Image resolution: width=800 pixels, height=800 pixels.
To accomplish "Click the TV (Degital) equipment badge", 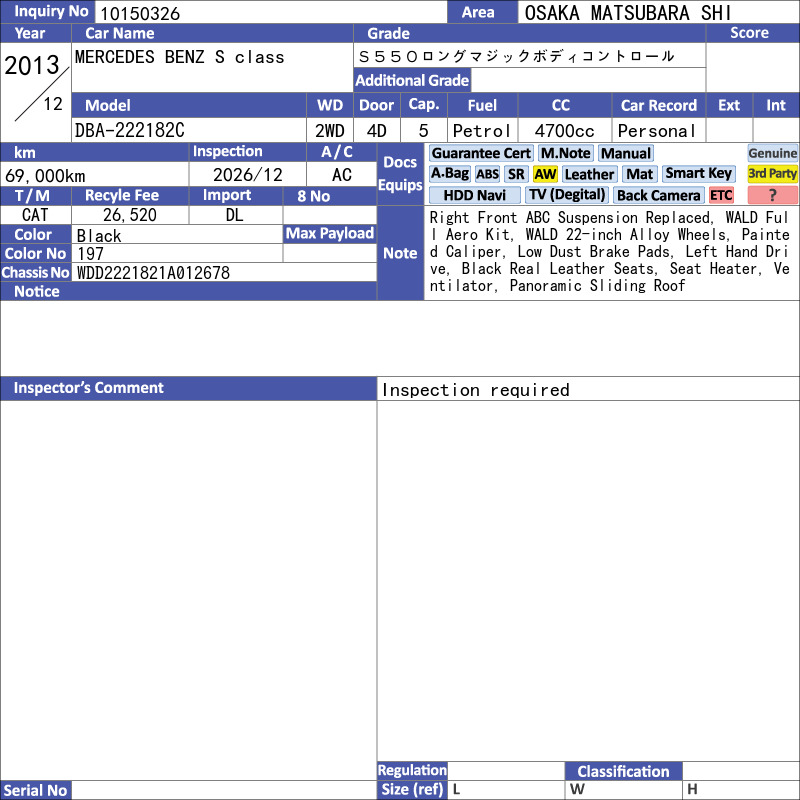I will pyautogui.click(x=567, y=195).
